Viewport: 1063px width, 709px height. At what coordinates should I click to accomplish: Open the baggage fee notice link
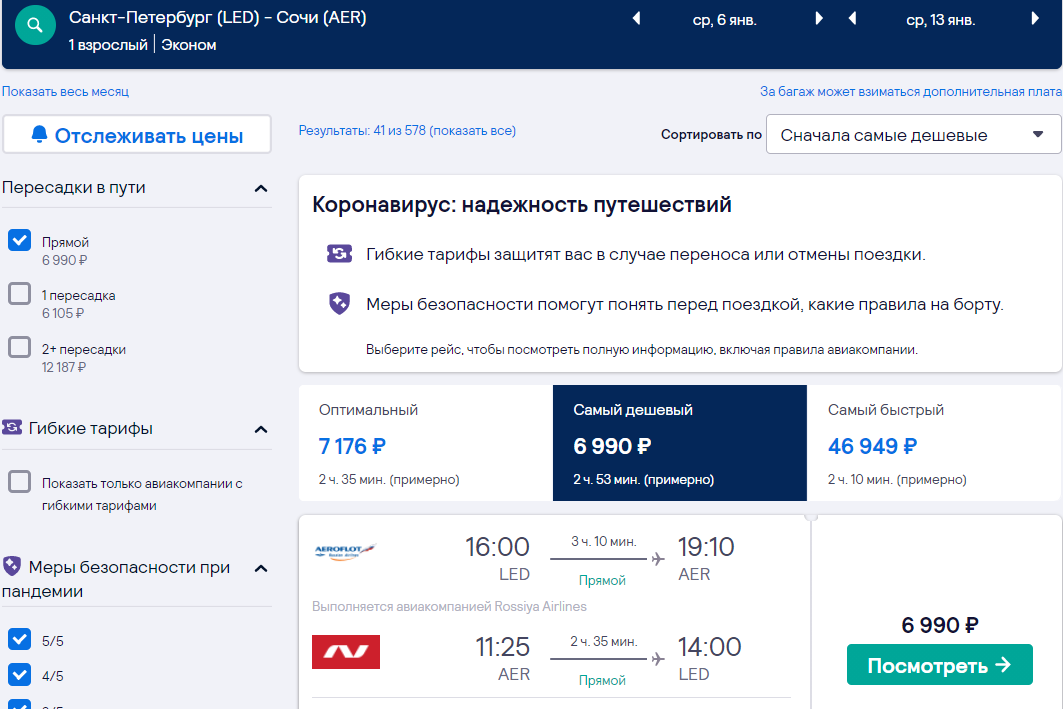click(x=910, y=92)
